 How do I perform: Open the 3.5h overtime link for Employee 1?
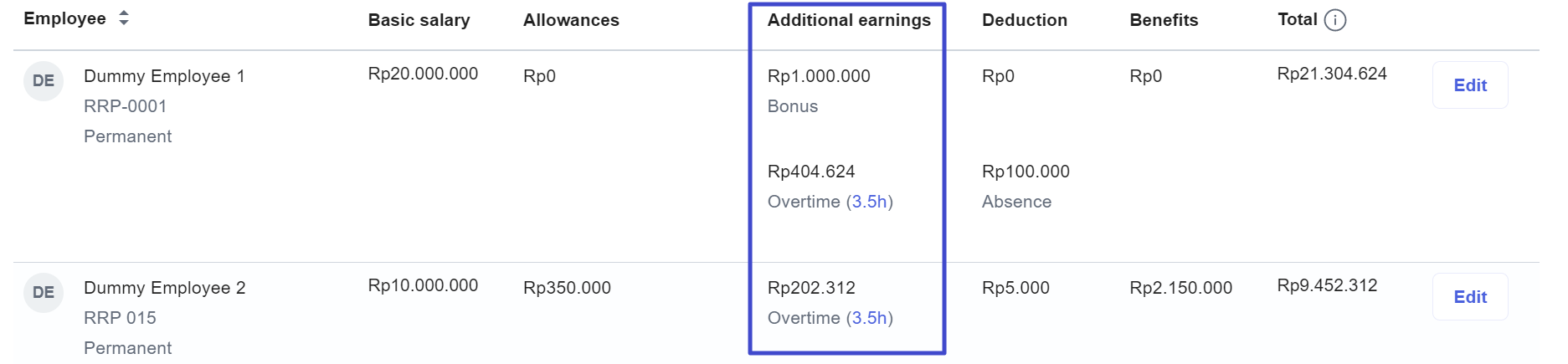pos(870,202)
